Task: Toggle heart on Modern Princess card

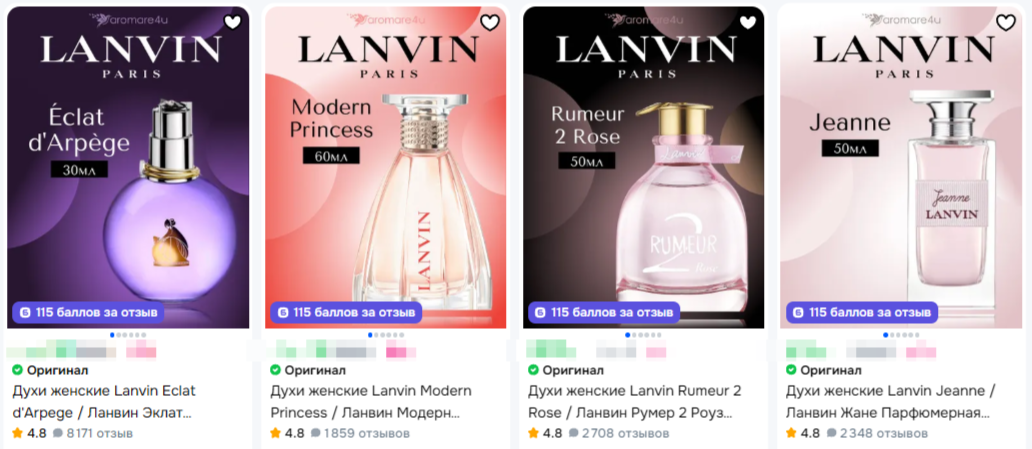Action: [x=490, y=22]
